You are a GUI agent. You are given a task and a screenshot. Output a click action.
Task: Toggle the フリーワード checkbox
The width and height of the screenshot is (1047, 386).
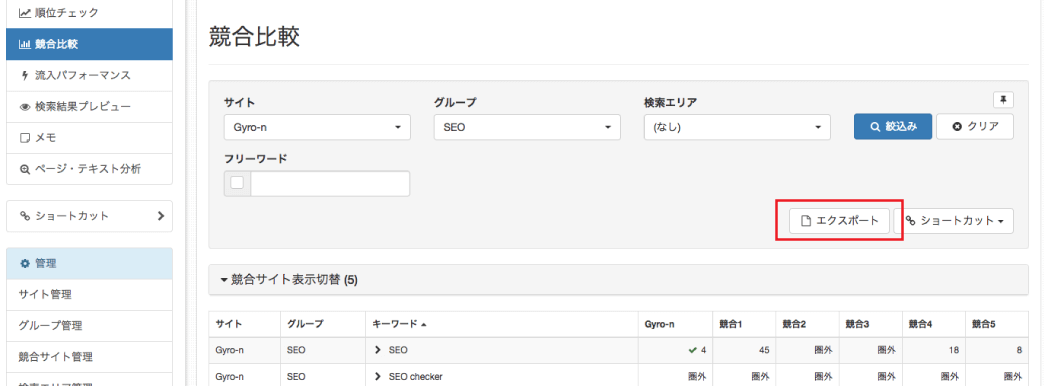click(x=237, y=184)
